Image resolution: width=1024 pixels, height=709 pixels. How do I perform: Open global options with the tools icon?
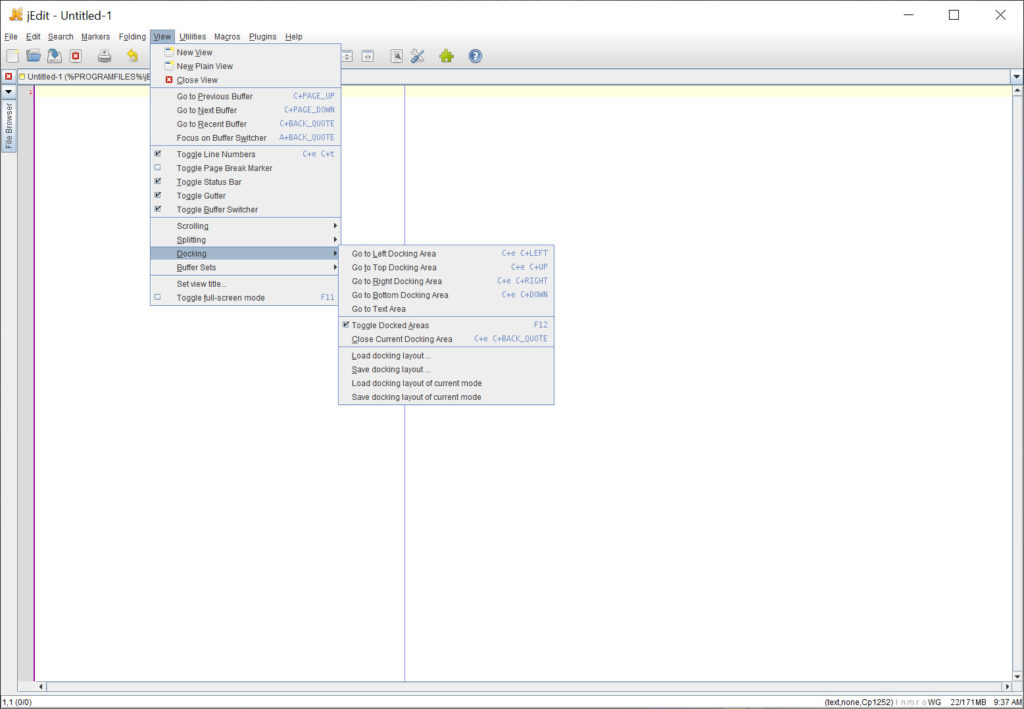click(x=418, y=56)
